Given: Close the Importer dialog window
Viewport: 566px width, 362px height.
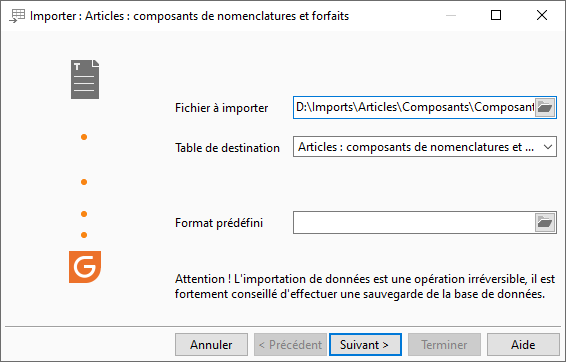Looking at the screenshot, I should pos(542,15).
